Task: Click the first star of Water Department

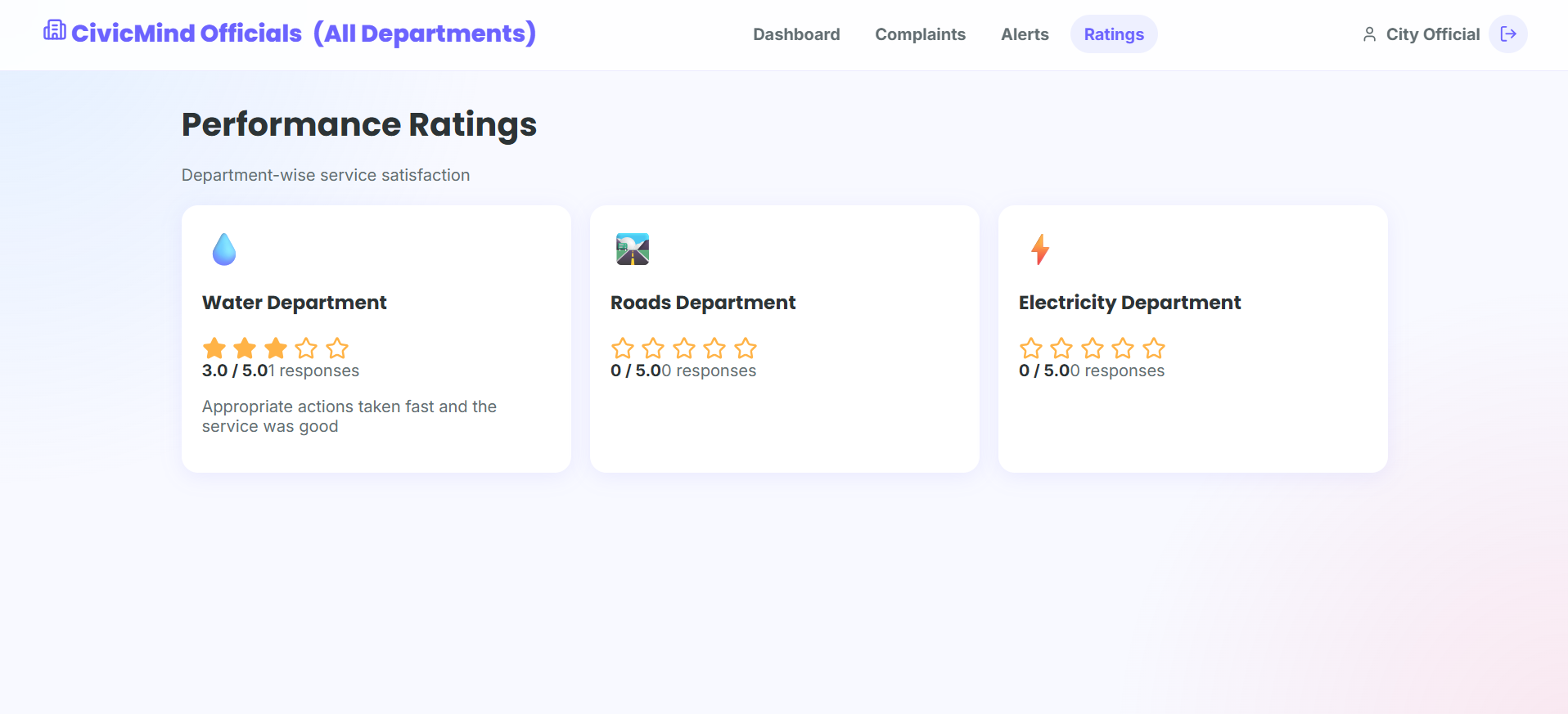Action: (214, 348)
